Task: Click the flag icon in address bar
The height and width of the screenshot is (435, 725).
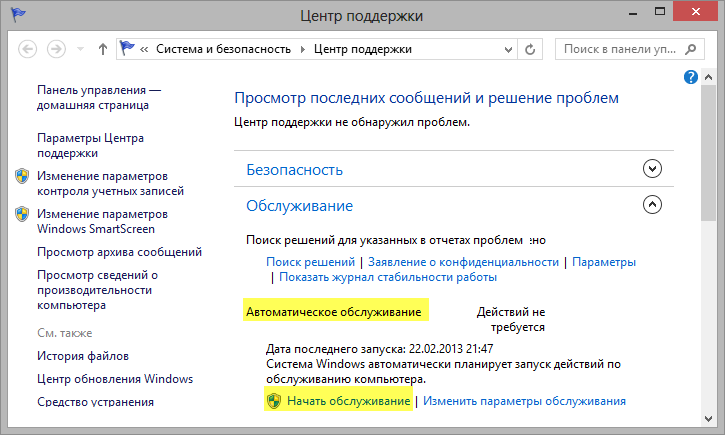Action: tap(127, 48)
